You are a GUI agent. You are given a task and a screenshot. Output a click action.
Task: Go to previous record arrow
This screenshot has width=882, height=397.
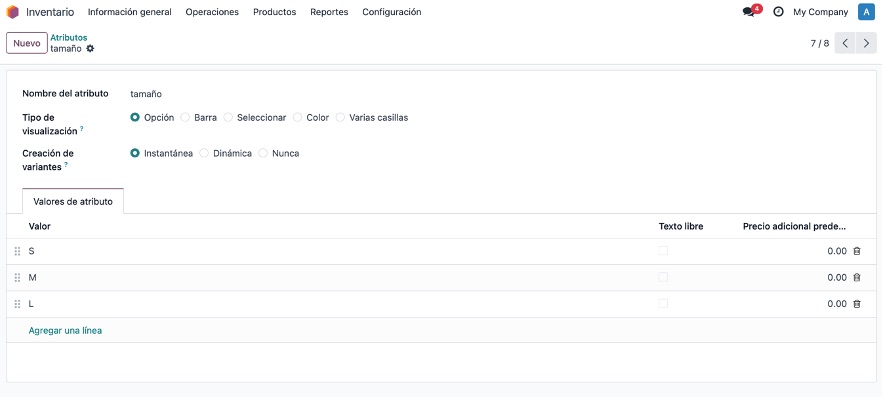click(845, 43)
